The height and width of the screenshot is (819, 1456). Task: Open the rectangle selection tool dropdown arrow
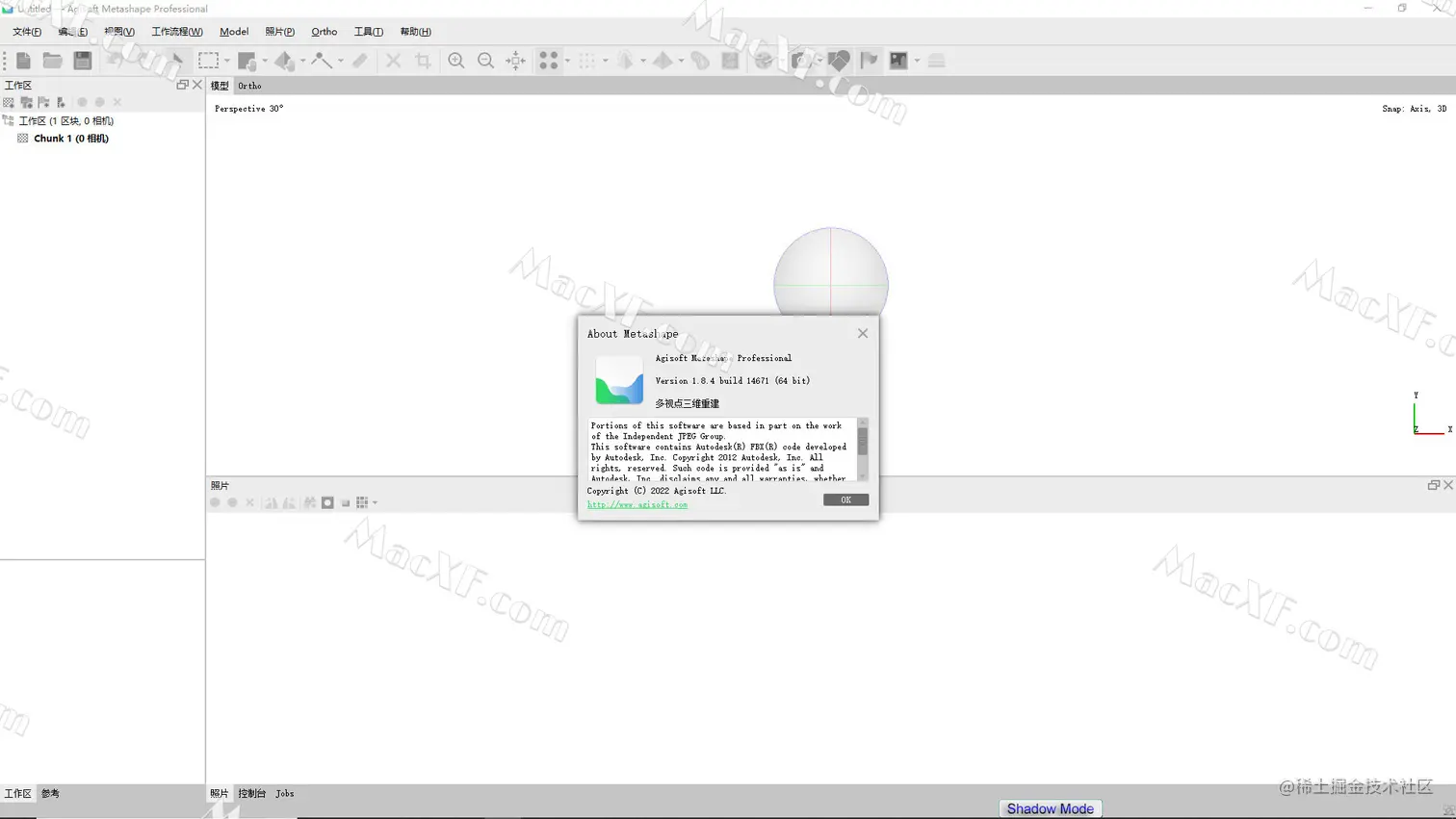227,61
